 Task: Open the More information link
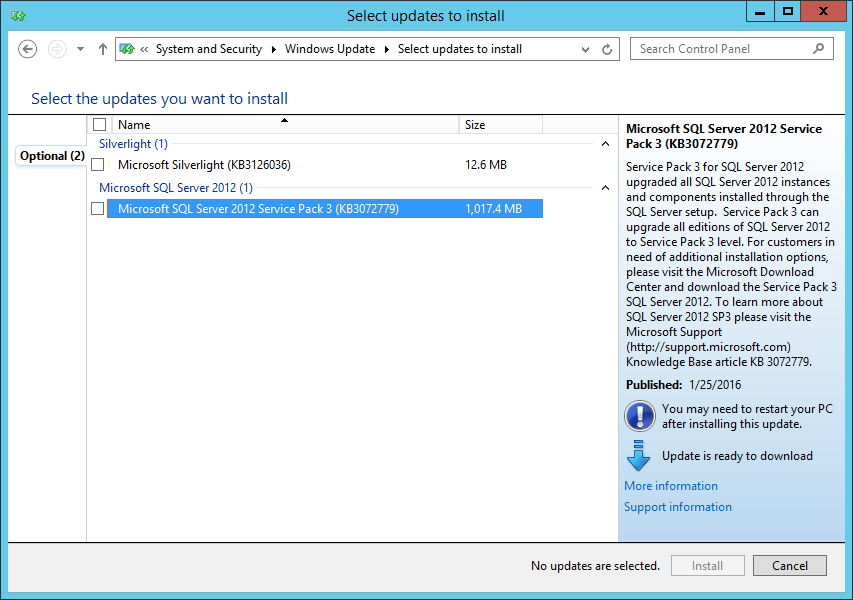tap(670, 485)
